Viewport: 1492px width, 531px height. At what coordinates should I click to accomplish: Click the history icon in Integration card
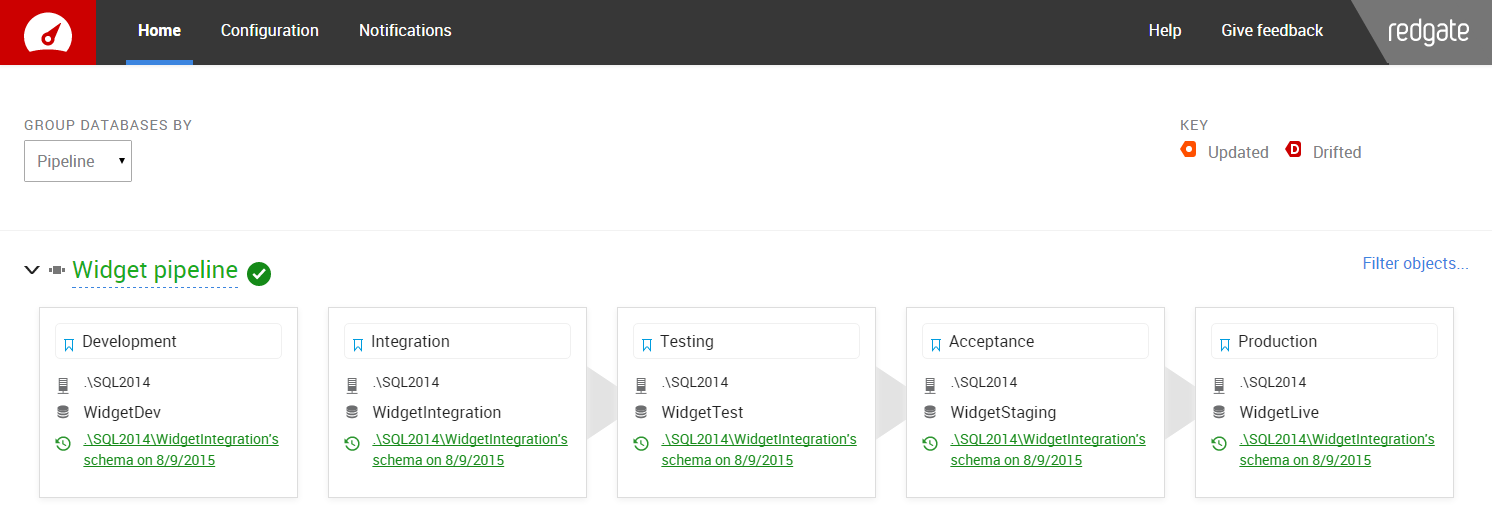coord(352,443)
